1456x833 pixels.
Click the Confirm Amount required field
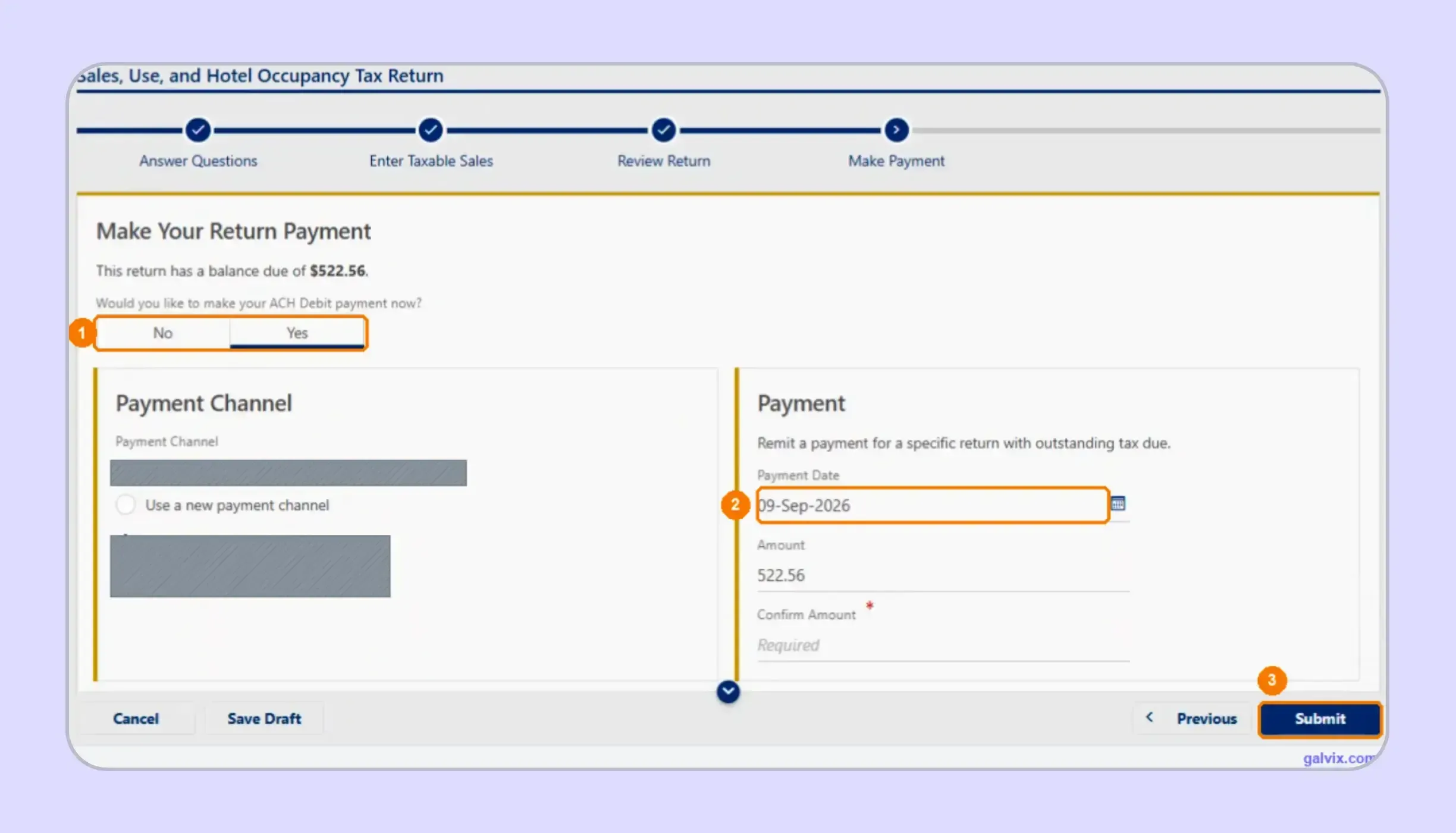943,646
